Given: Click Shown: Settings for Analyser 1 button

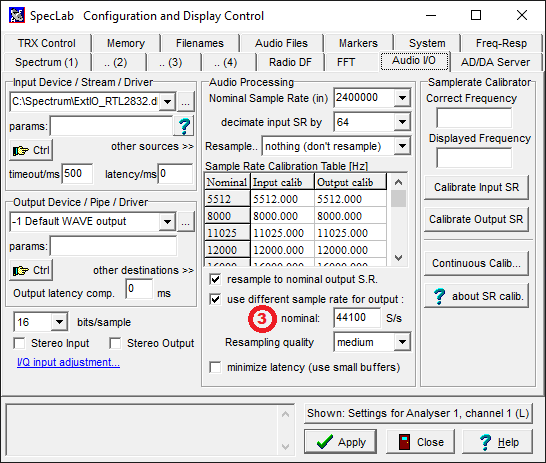Looking at the screenshot, I should pos(418,413).
